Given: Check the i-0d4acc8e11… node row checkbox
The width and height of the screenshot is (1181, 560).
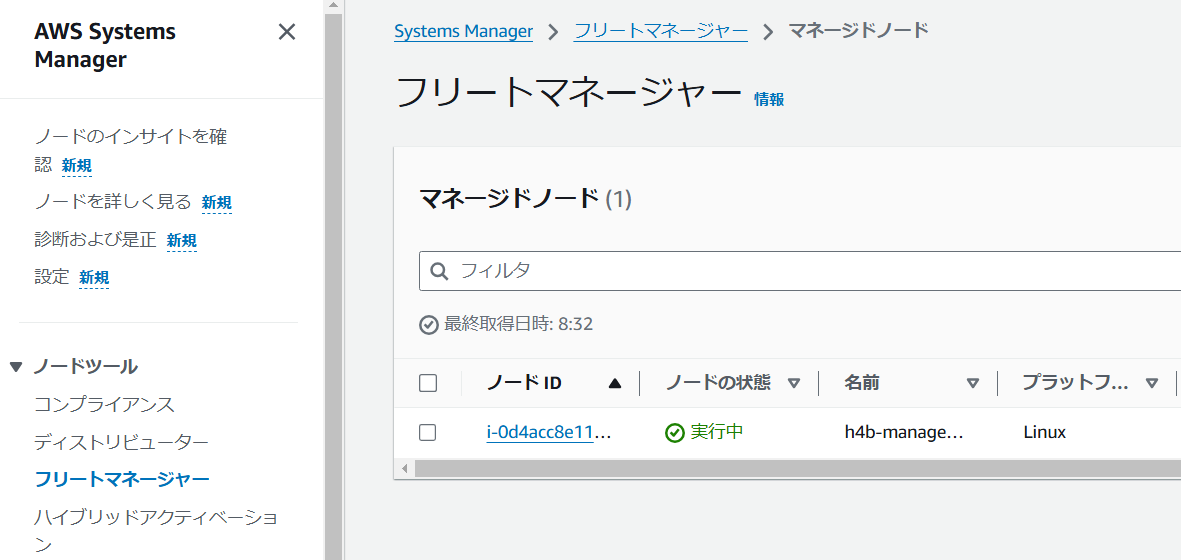Looking at the screenshot, I should coord(428,433).
